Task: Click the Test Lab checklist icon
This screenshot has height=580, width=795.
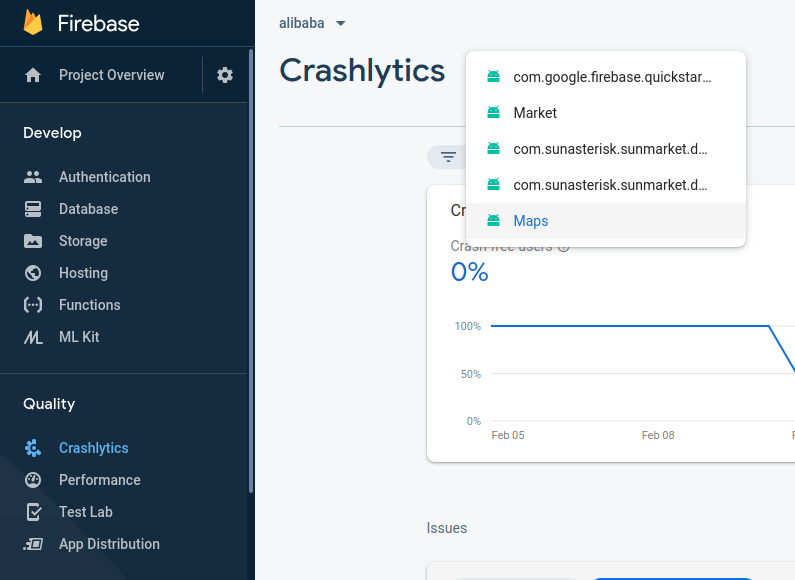Action: (x=33, y=512)
